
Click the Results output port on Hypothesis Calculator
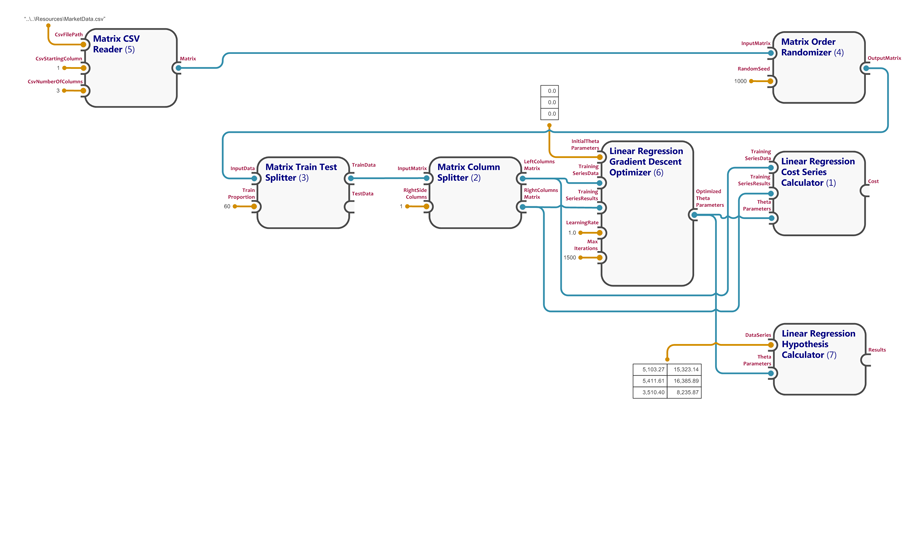pos(866,360)
